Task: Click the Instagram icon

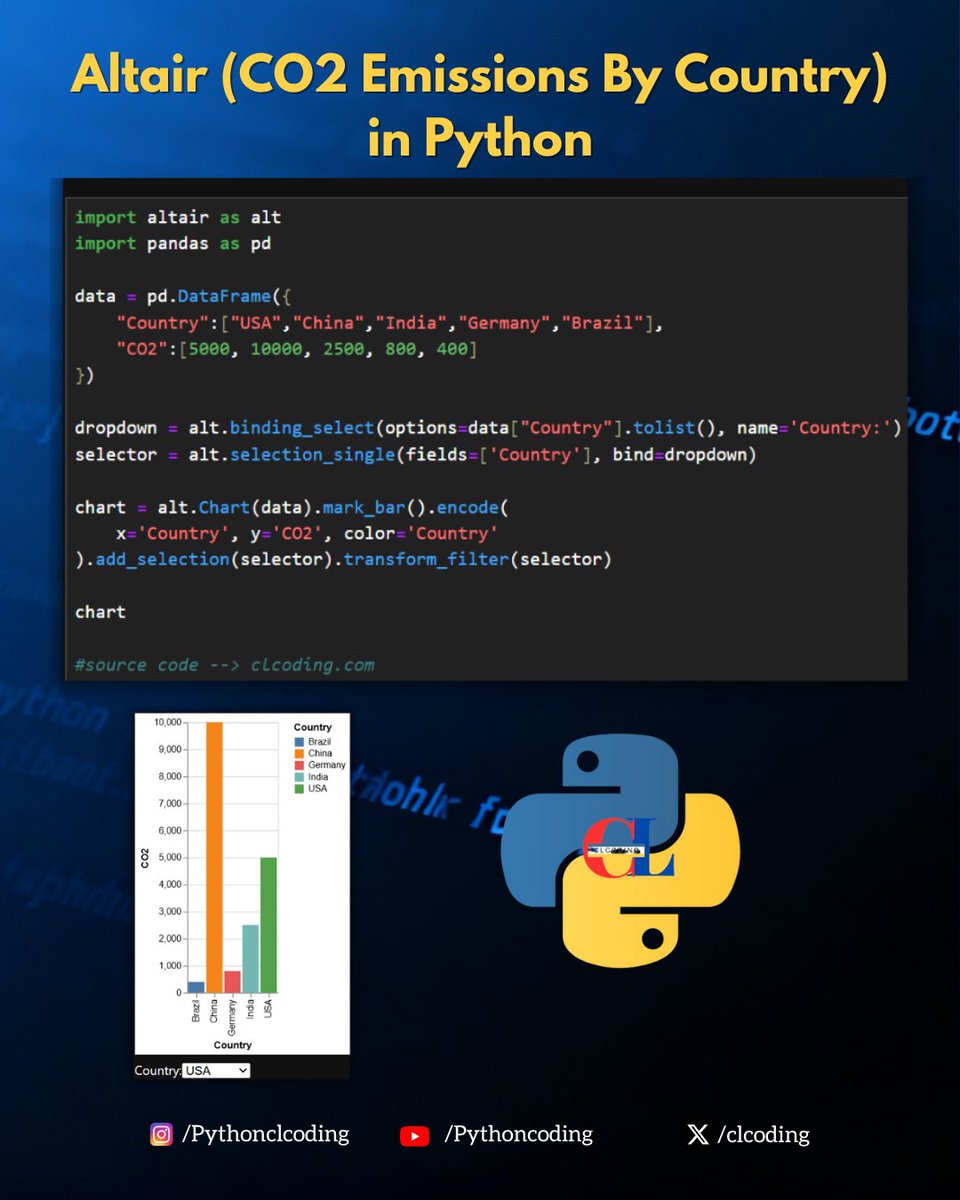Action: tap(161, 1135)
